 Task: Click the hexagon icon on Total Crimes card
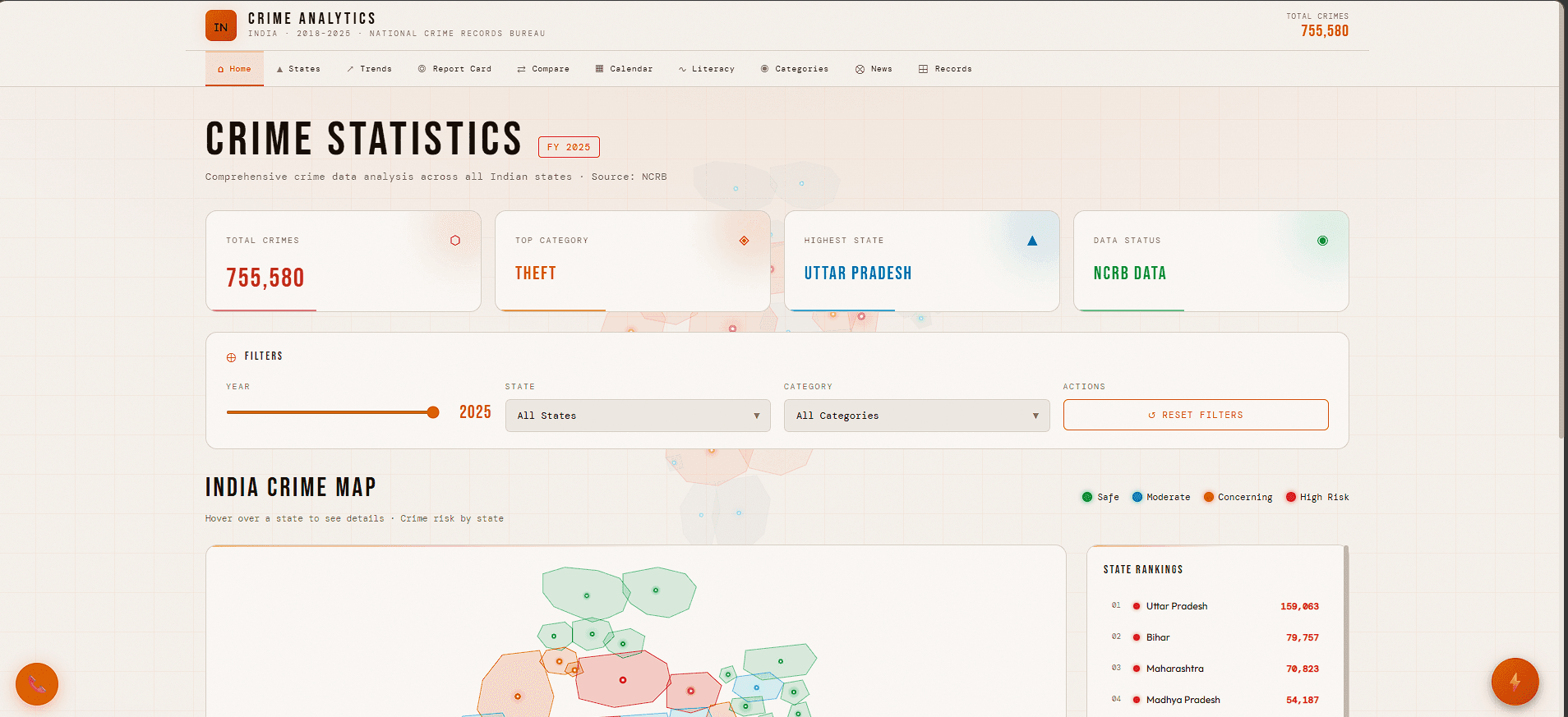click(455, 241)
